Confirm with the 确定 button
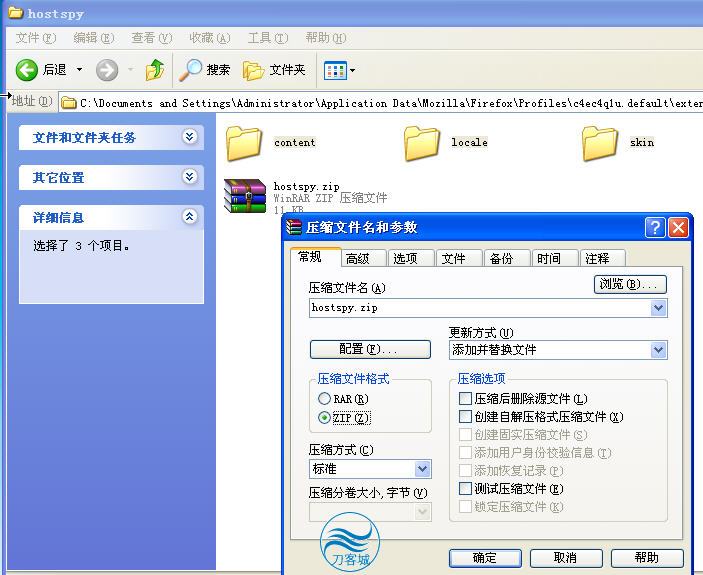 coord(485,558)
